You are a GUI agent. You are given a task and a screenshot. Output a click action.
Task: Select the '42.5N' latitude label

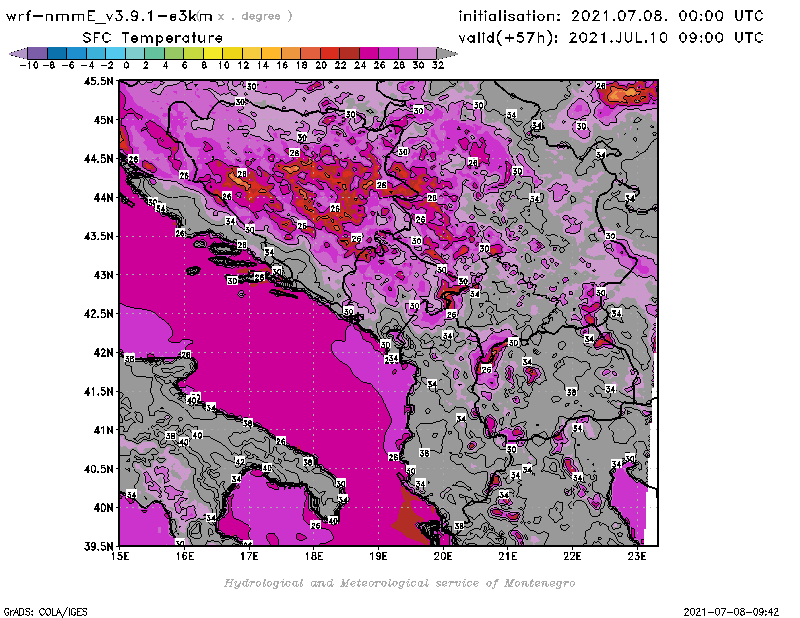pos(99,314)
